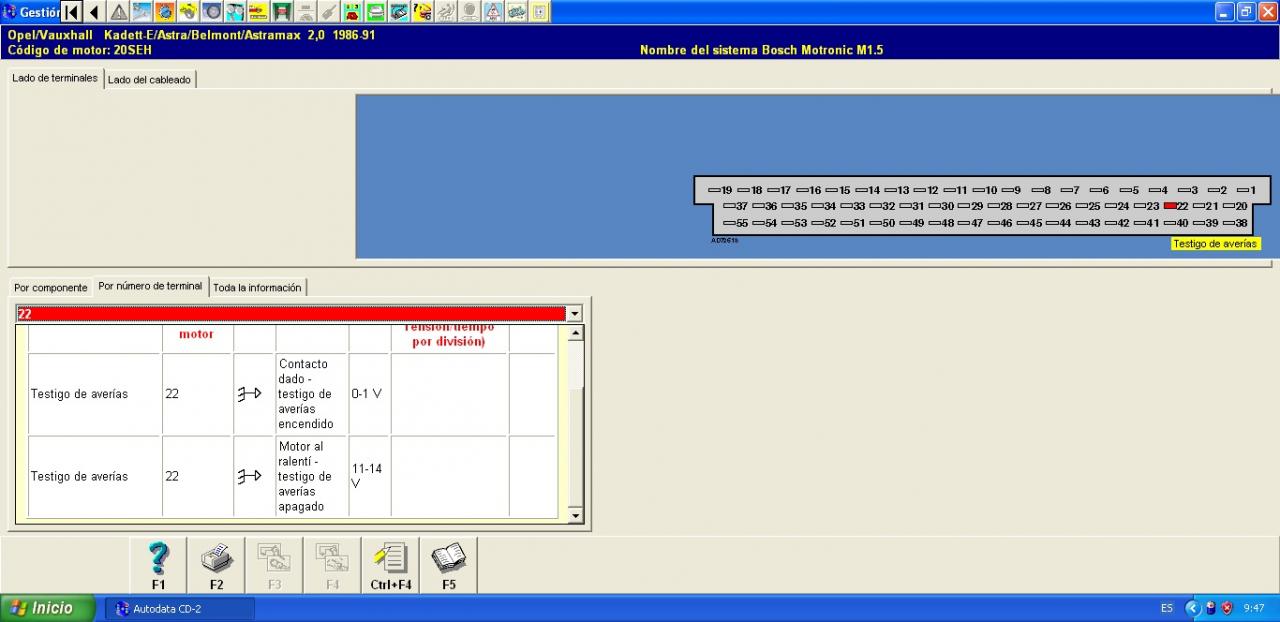Switch to Lado del cableado tab
The width and height of the screenshot is (1280, 622).
(x=150, y=80)
